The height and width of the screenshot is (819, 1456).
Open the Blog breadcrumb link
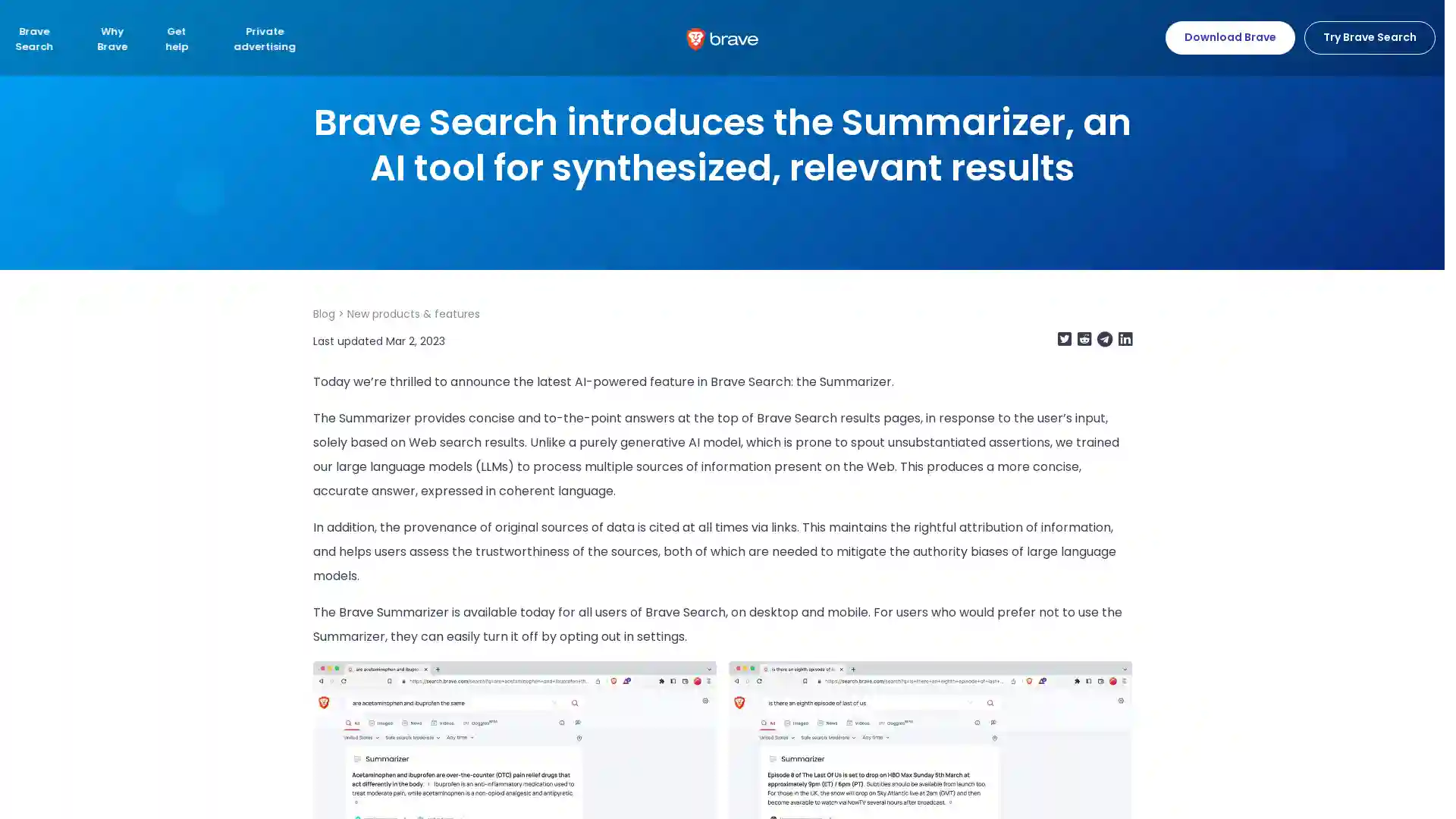click(x=323, y=313)
